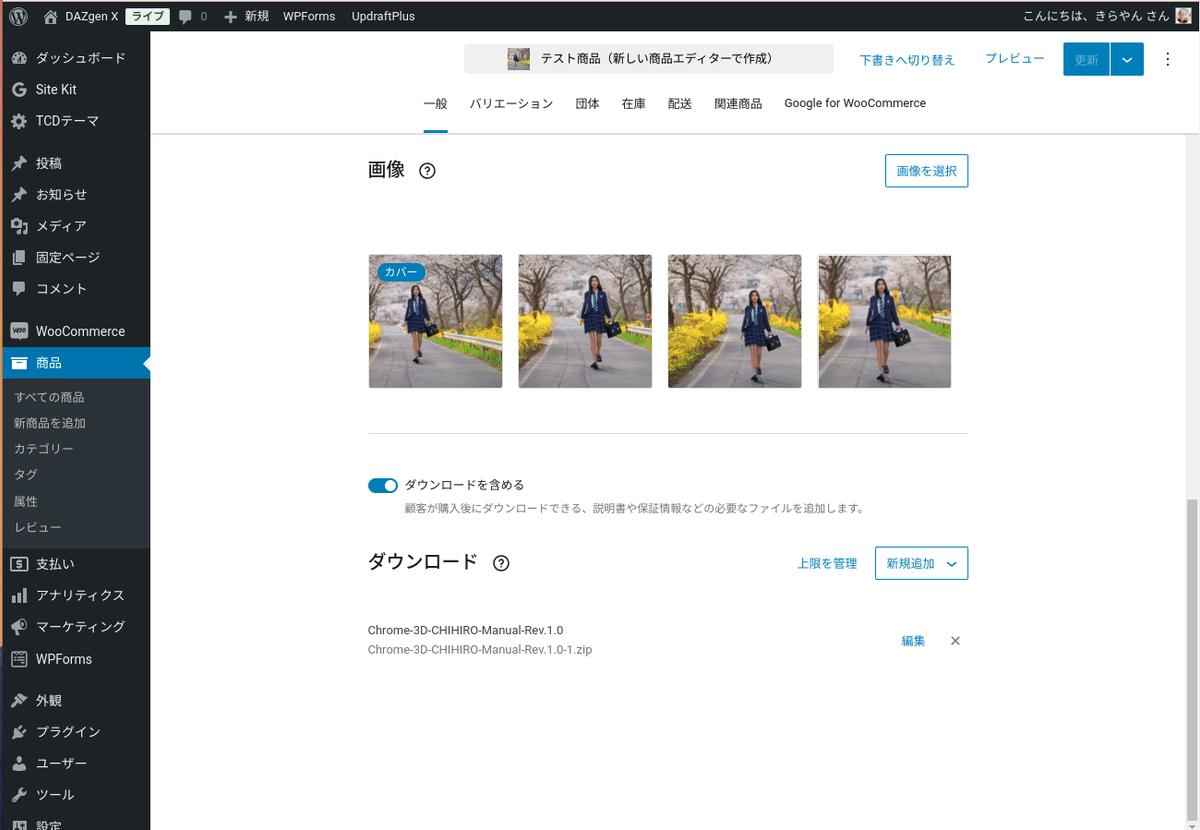Click the ライブ status badge
The height and width of the screenshot is (830, 1200).
pos(147,16)
